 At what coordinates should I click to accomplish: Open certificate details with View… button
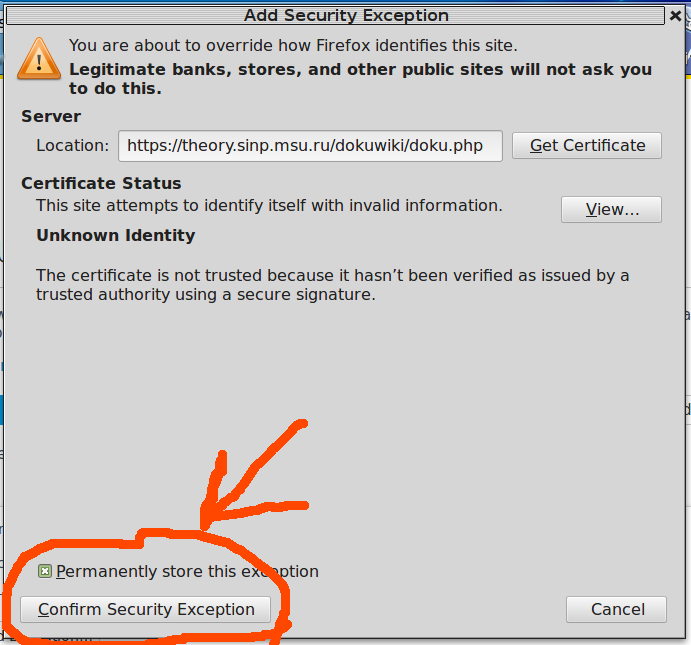click(x=611, y=209)
